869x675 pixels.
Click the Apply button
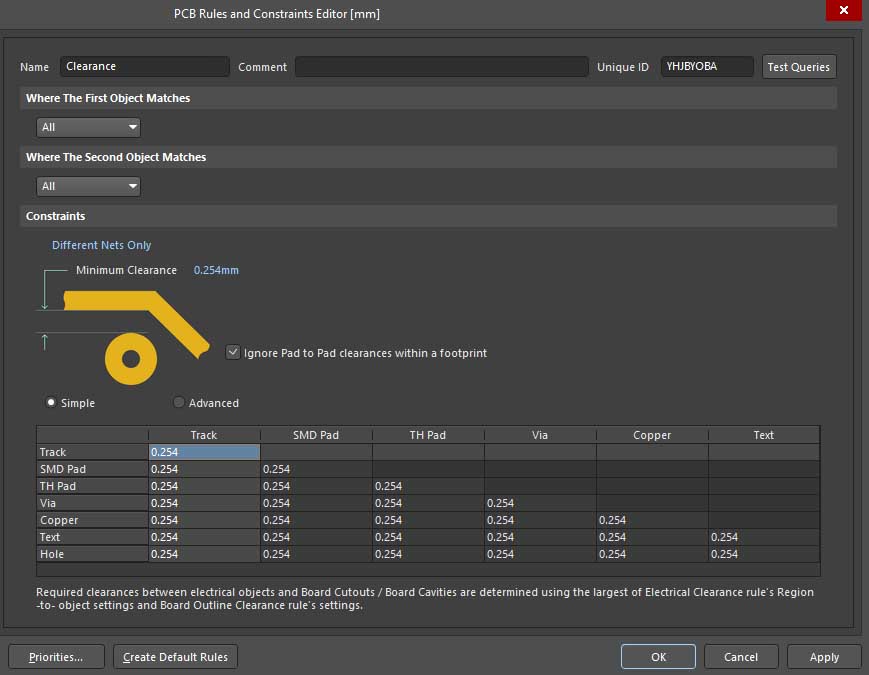click(x=824, y=657)
